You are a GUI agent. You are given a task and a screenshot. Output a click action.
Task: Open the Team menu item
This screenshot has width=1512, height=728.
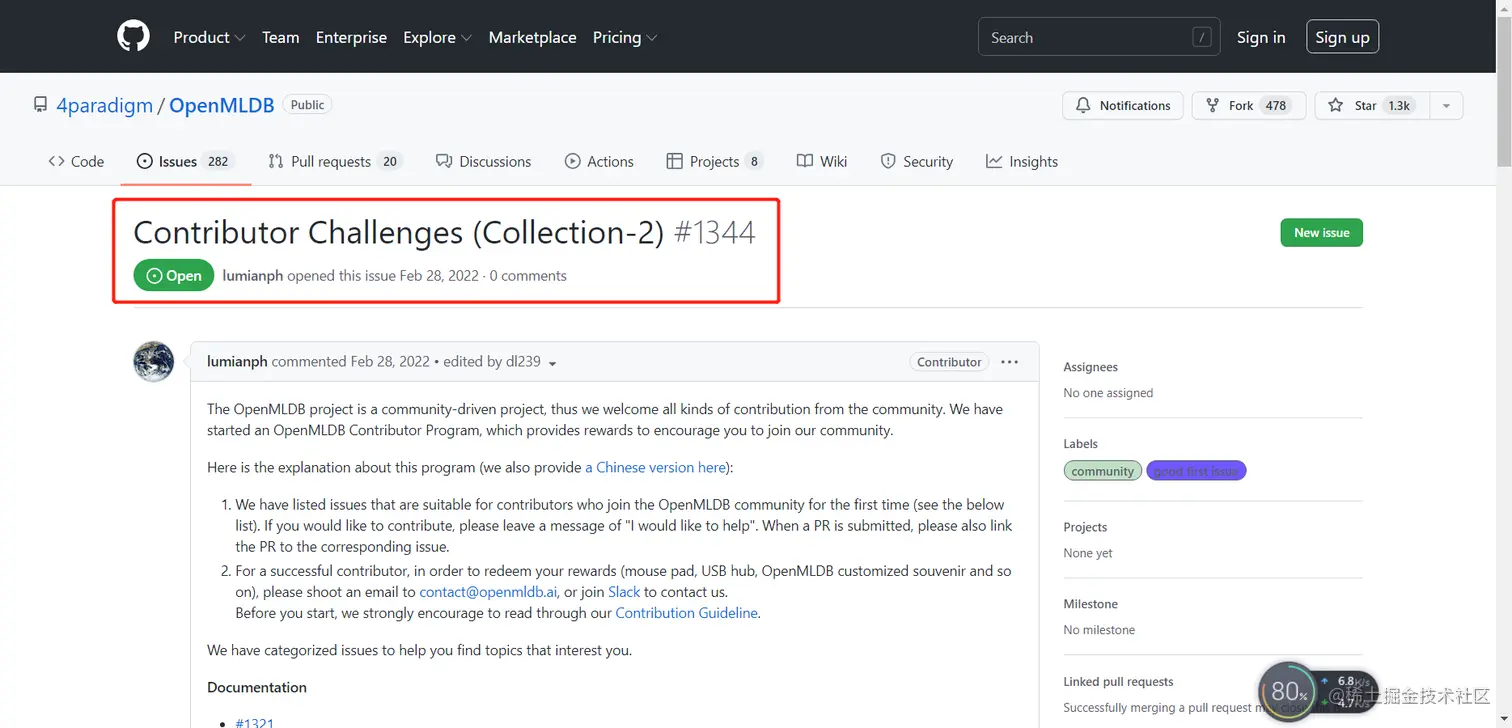point(281,37)
